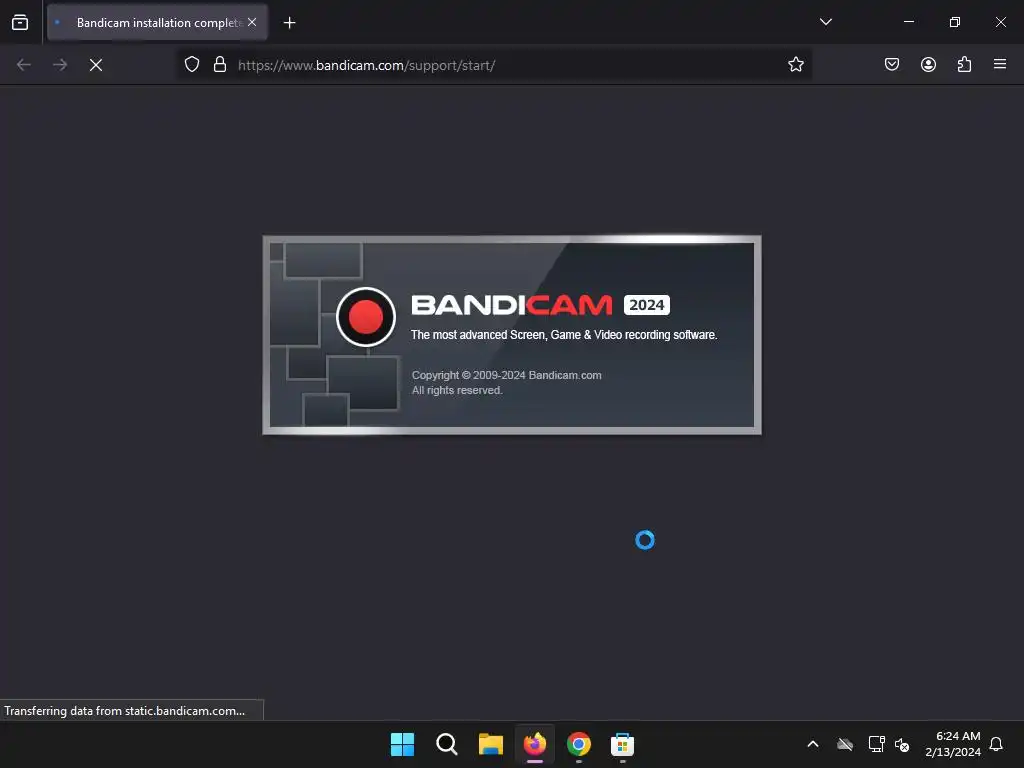1024x768 pixels.
Task: Open Microsoft Store from taskbar
Action: 622,744
